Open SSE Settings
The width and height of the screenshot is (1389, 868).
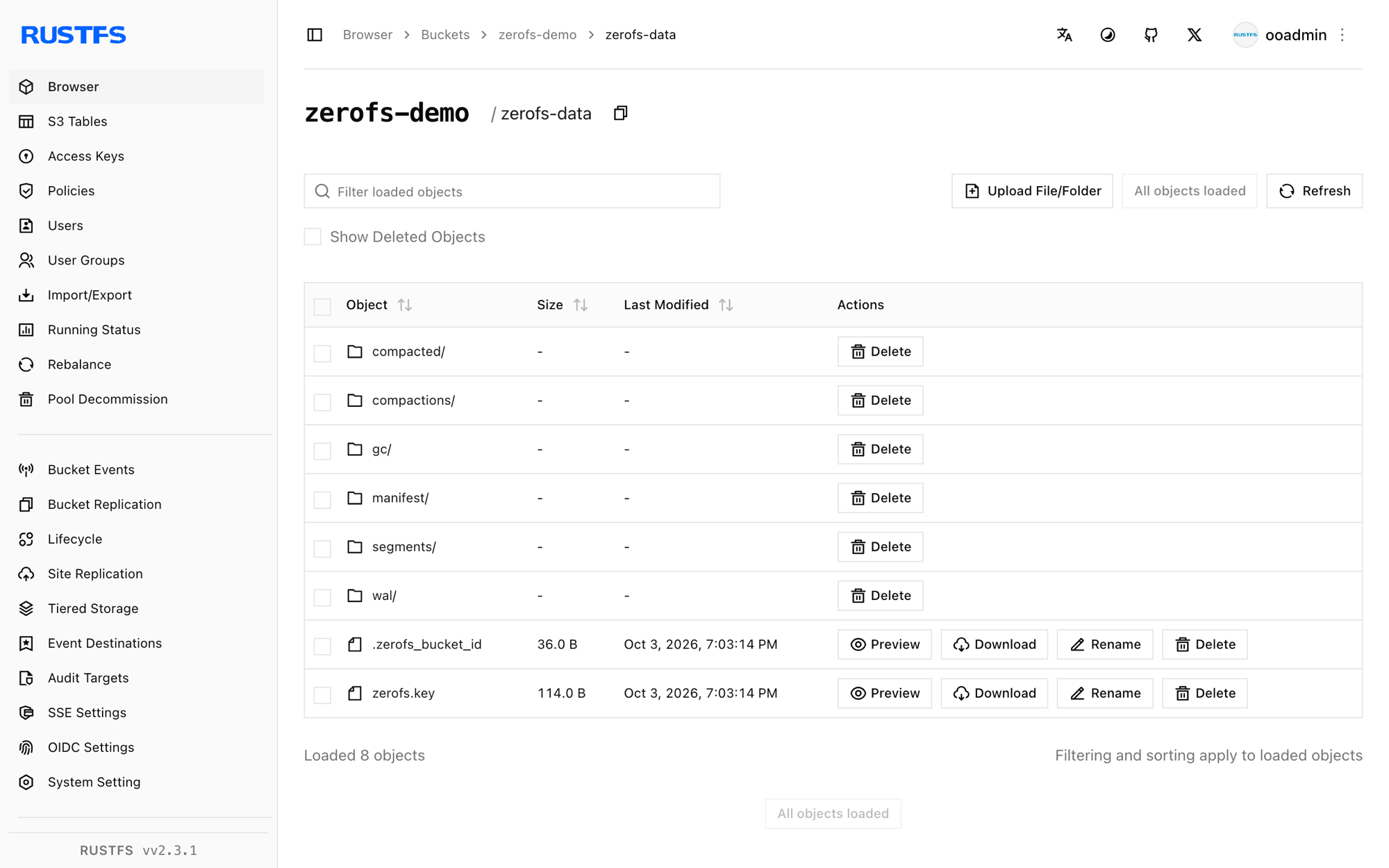pos(136,712)
